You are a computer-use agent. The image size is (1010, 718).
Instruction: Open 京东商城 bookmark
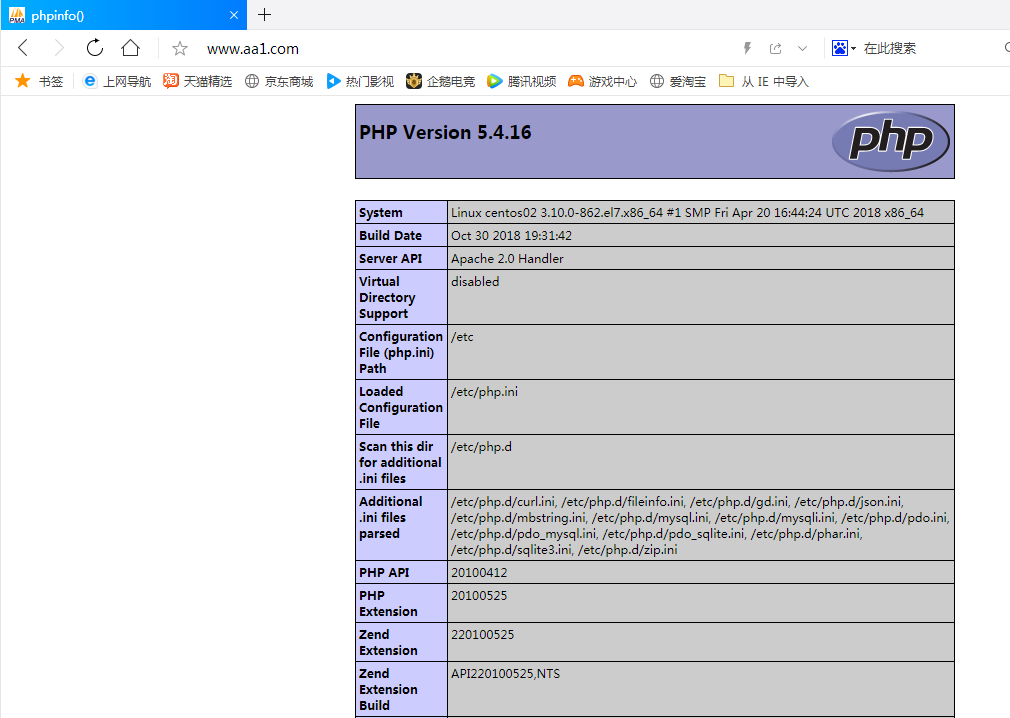coord(279,81)
